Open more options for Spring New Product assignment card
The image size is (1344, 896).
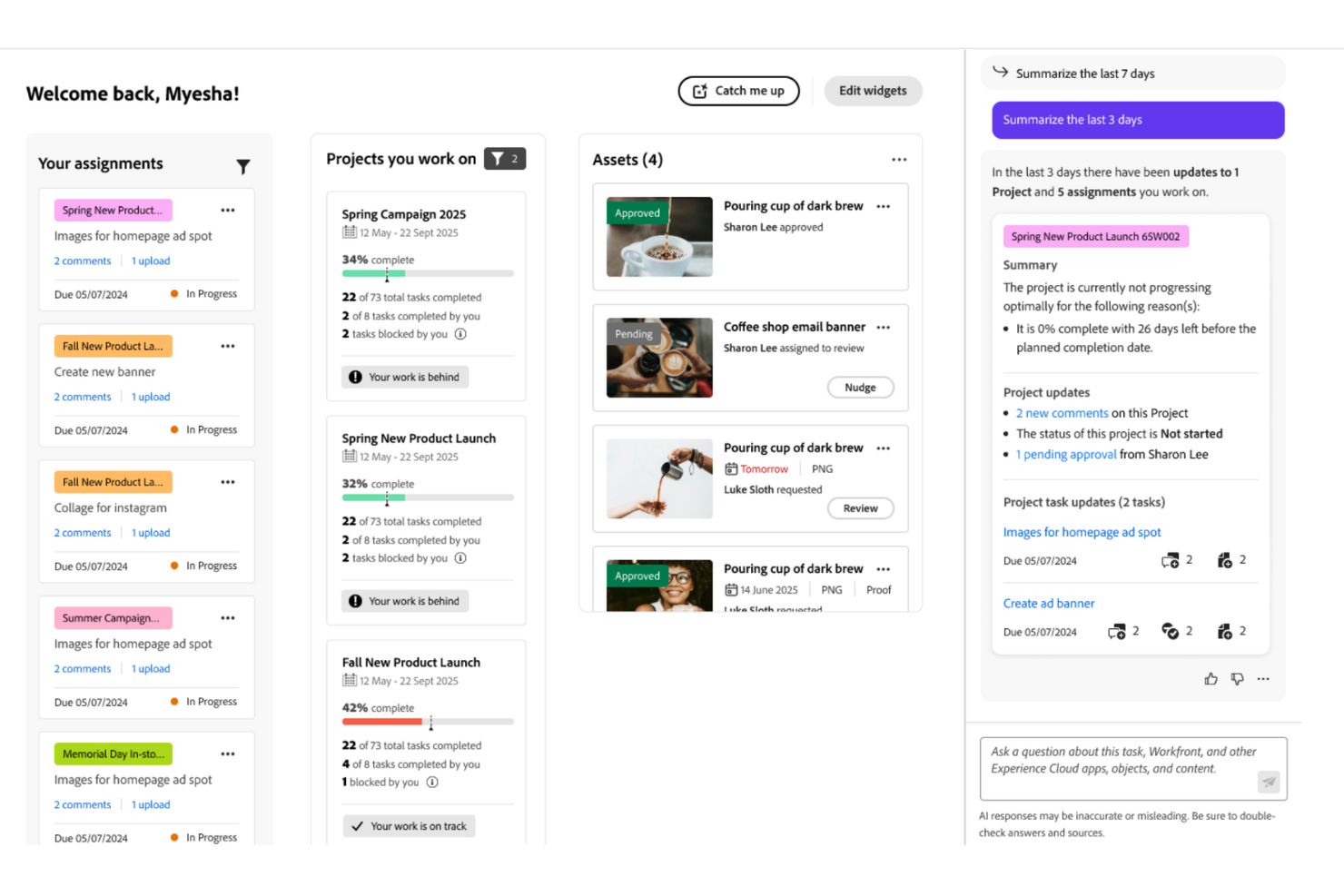point(228,211)
